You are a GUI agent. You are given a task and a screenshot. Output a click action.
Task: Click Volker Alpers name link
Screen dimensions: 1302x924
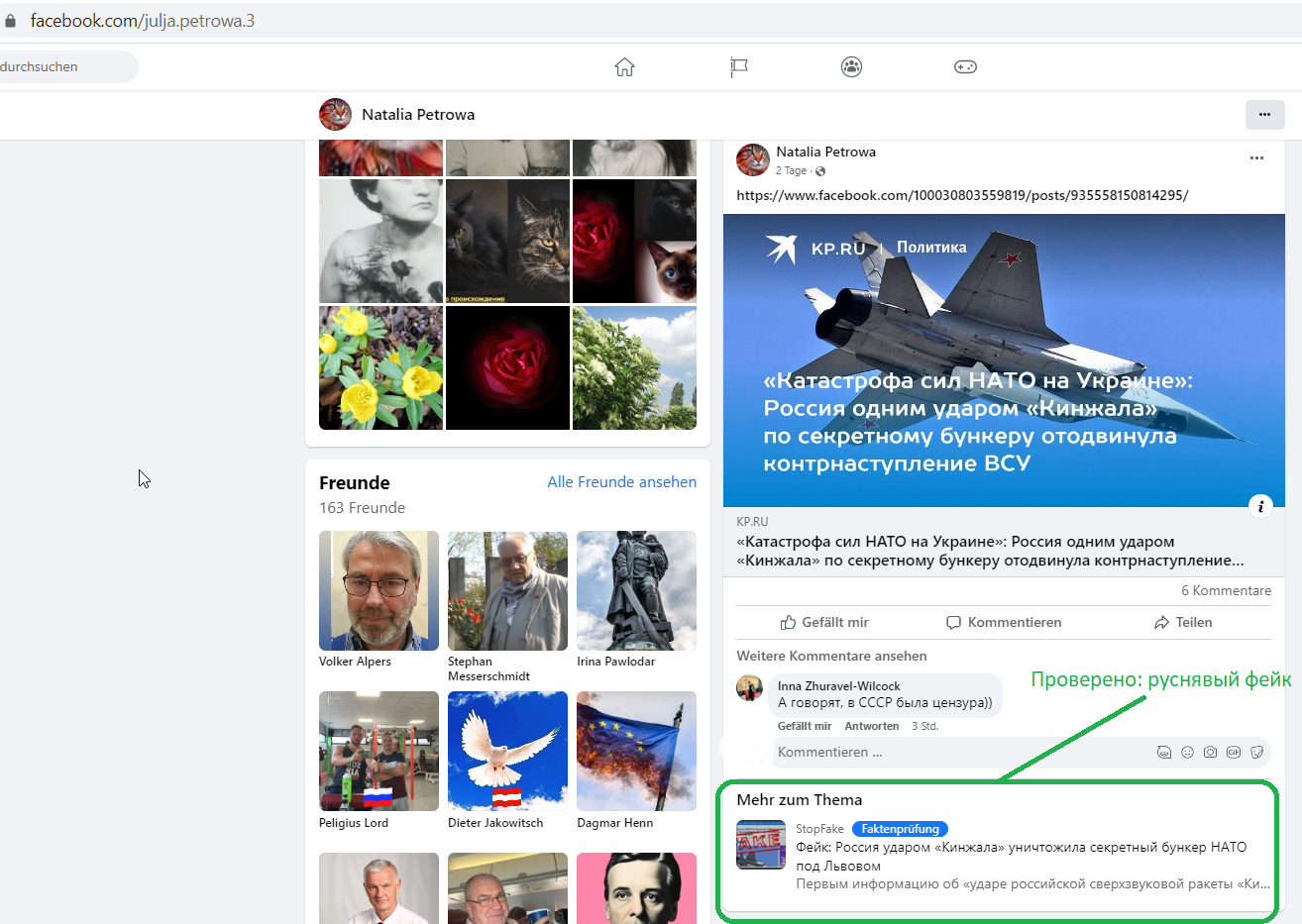pyautogui.click(x=355, y=662)
